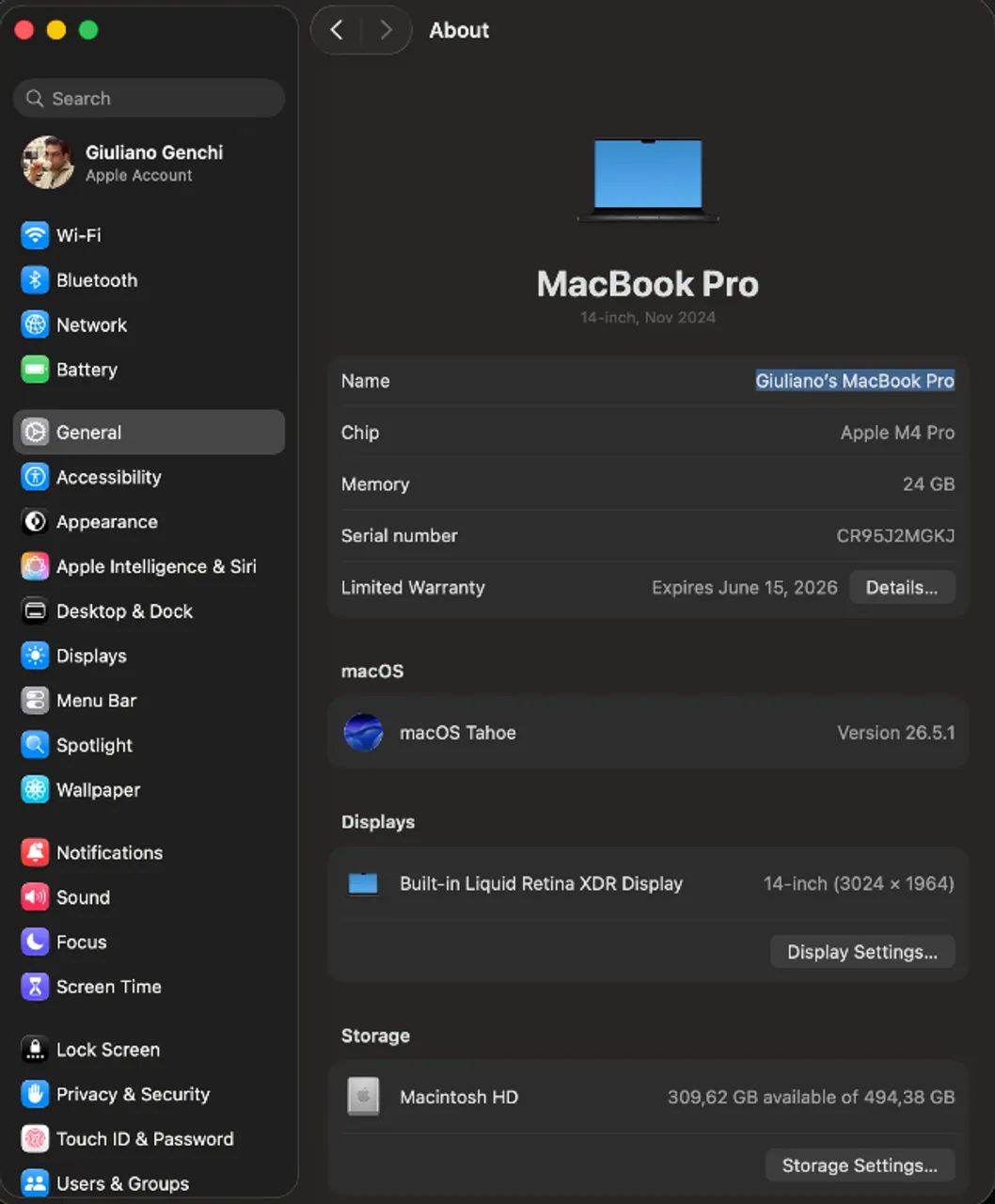This screenshot has width=995, height=1204.
Task: Click the Wallpaper flower icon
Action: click(x=35, y=790)
